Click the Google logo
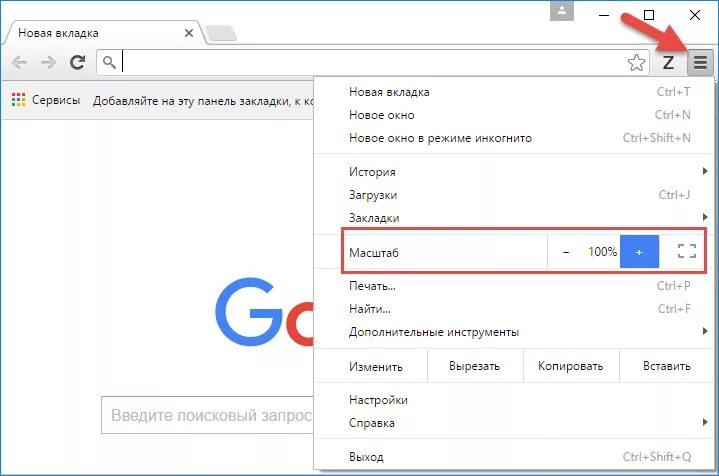This screenshot has height=476, width=719. pos(265,312)
